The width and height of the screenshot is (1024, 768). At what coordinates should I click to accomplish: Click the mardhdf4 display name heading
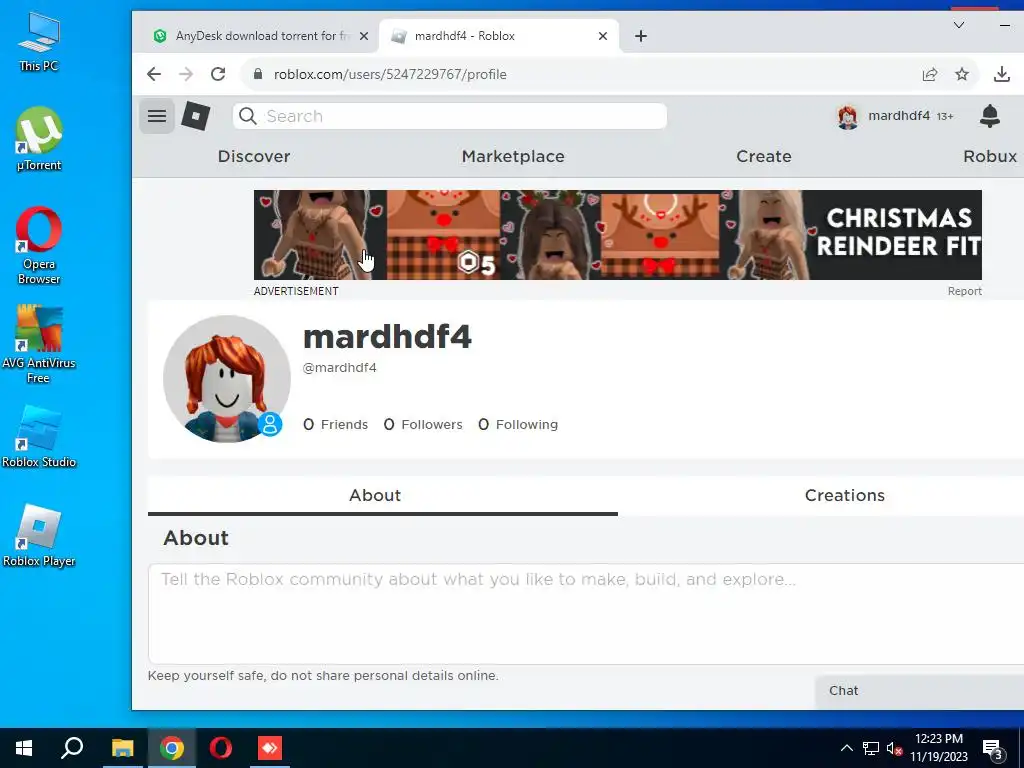click(387, 337)
